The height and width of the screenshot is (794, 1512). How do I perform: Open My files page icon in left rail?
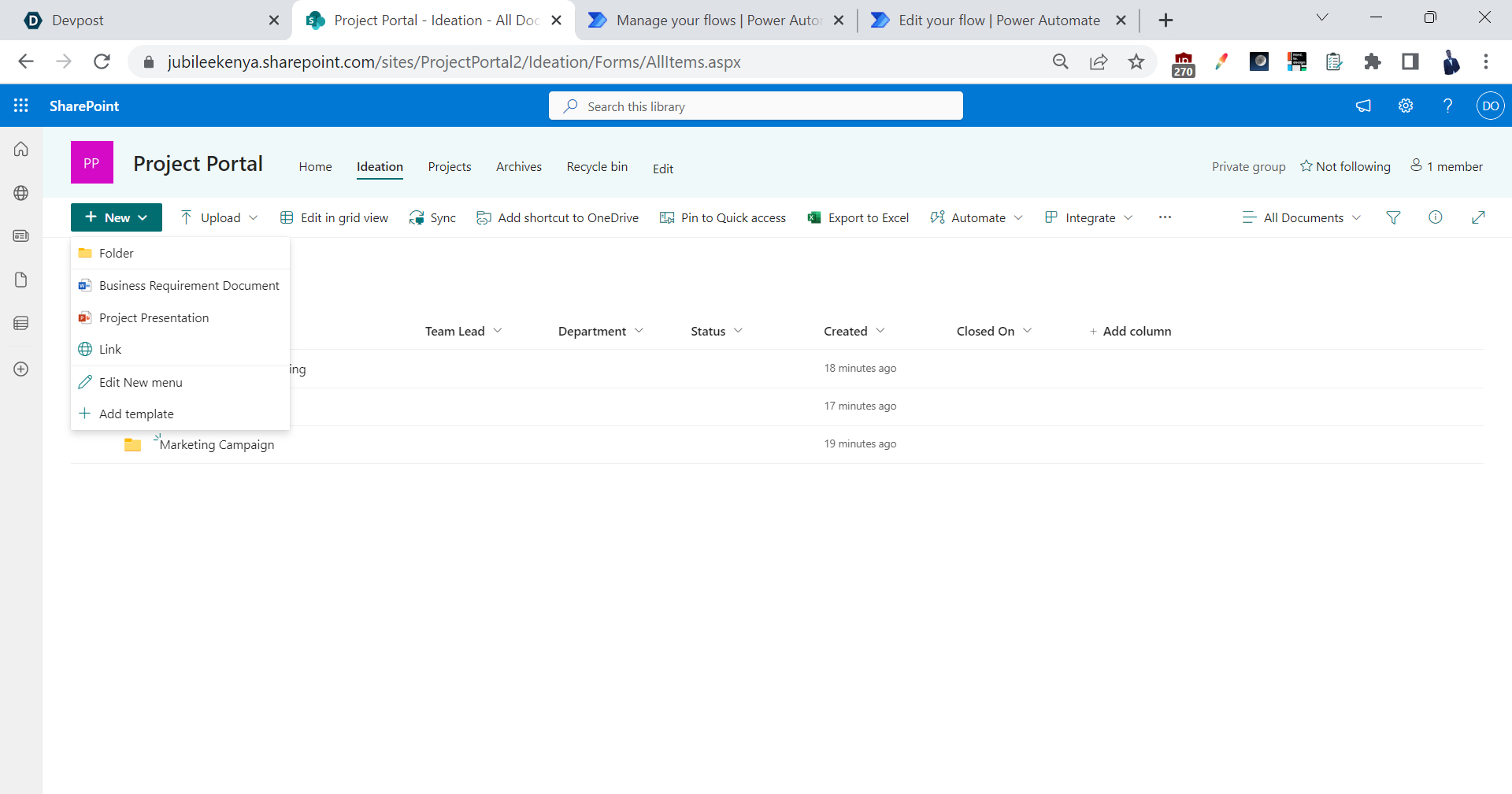(x=21, y=280)
